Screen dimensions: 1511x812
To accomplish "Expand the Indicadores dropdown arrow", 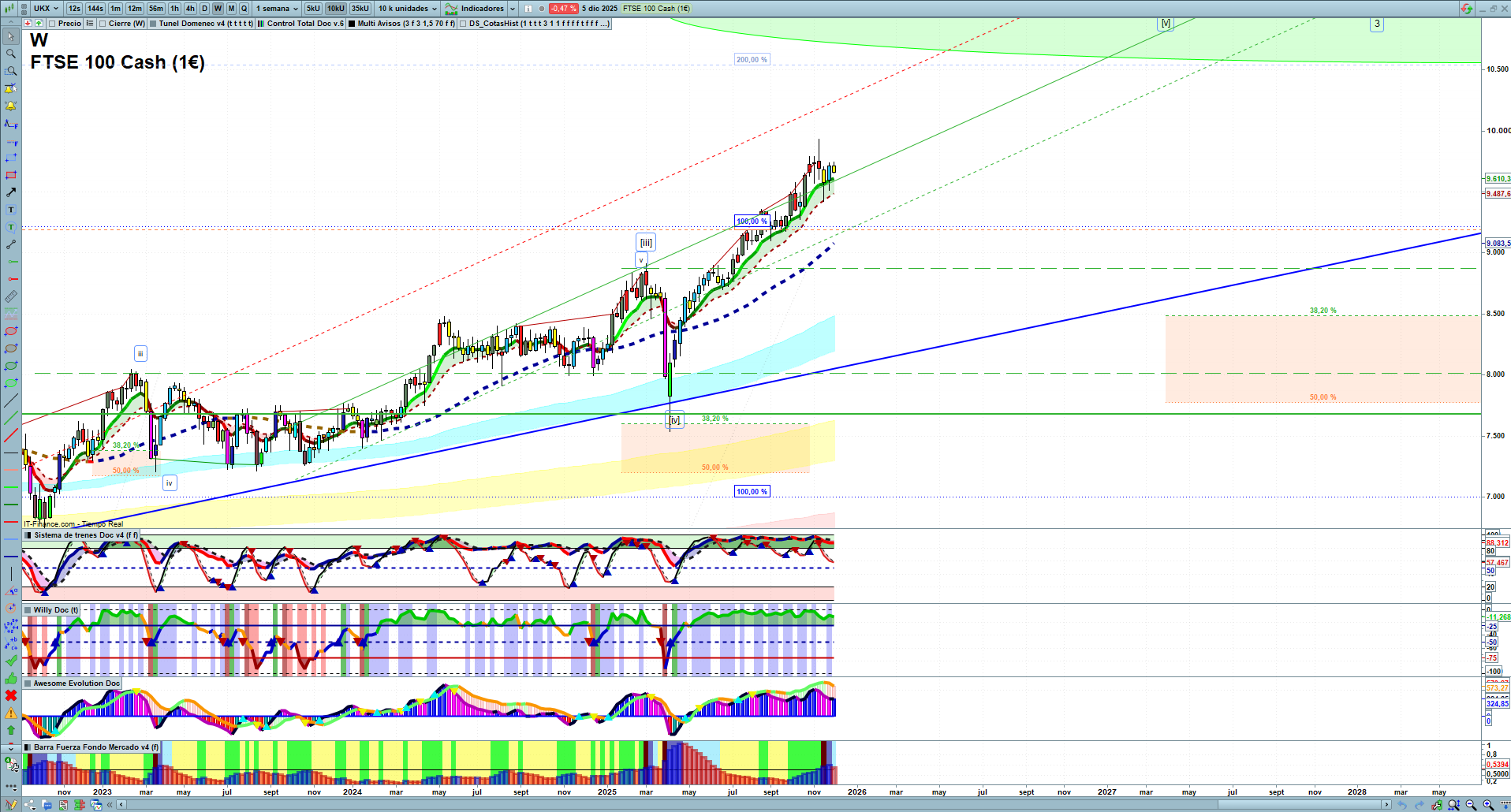I will click(x=513, y=9).
